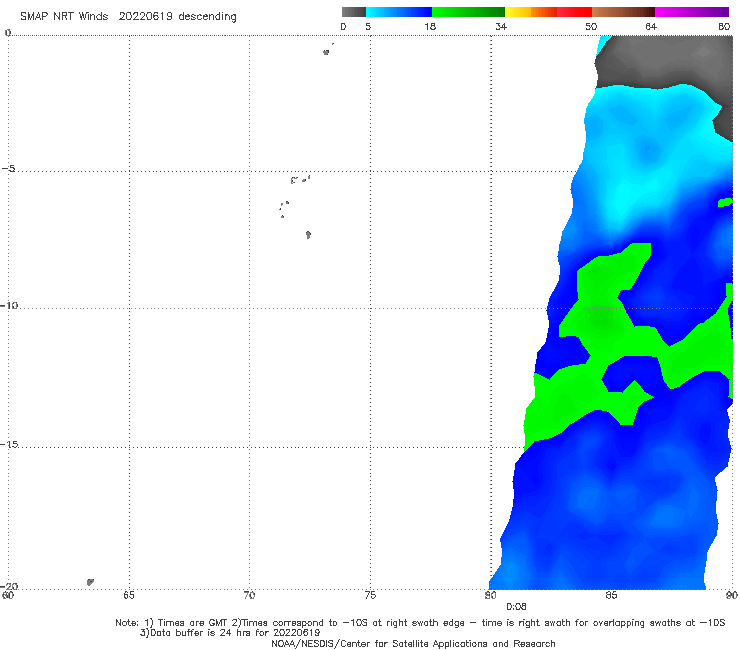Click the 'SMAP NRT Winds 20220619 descending' title
This screenshot has width=740, height=650.
pyautogui.click(x=128, y=17)
